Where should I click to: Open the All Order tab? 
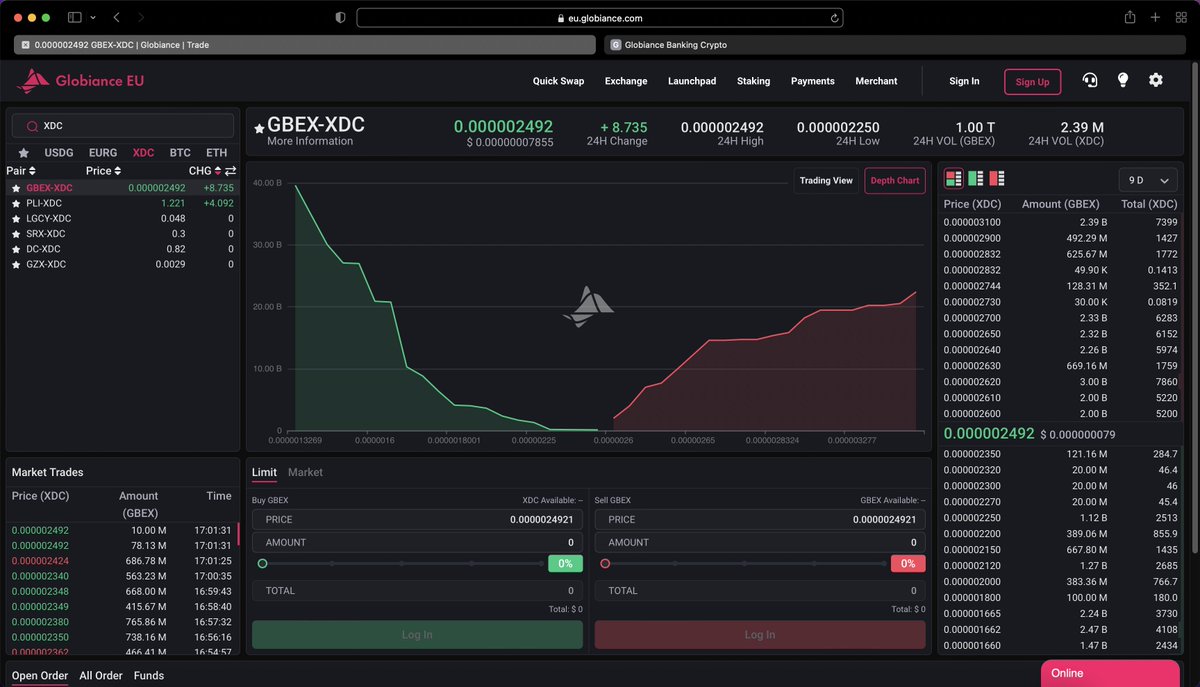tap(101, 676)
